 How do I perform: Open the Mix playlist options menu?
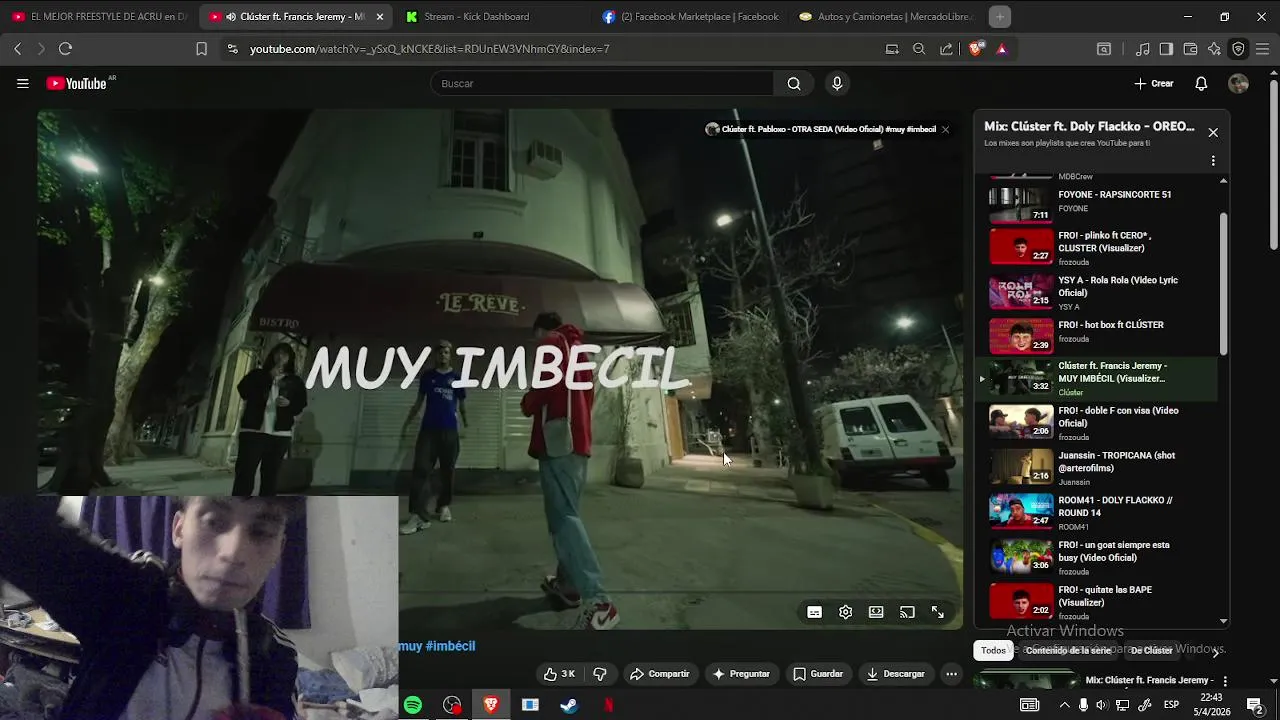pos(1213,160)
